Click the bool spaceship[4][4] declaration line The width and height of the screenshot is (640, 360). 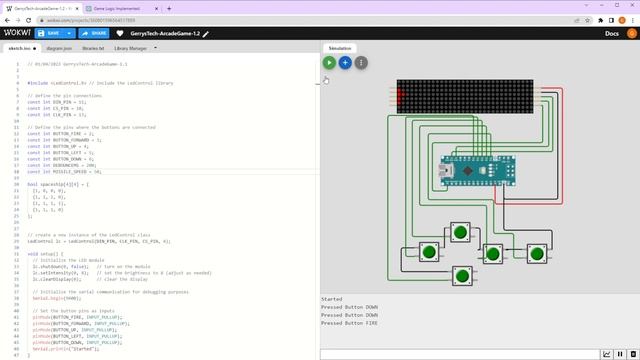coord(58,184)
